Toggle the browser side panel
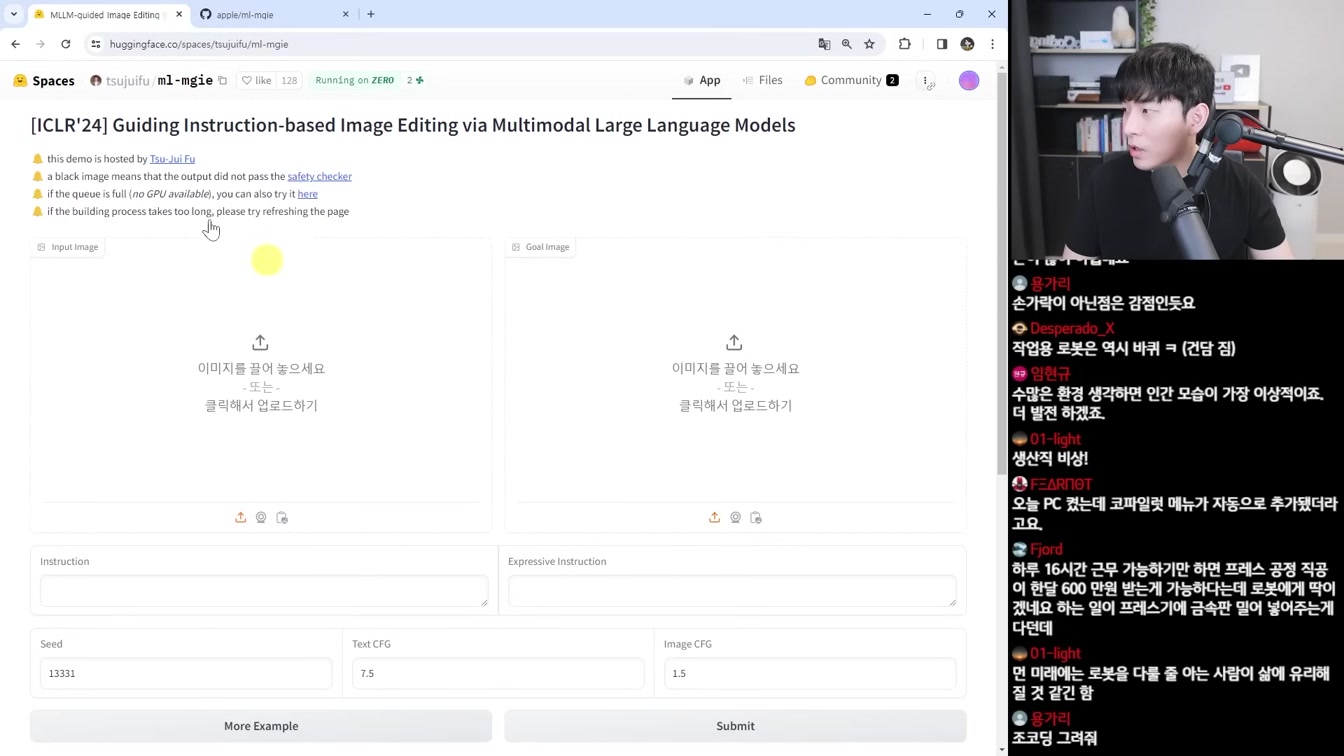1344x756 pixels. point(942,44)
